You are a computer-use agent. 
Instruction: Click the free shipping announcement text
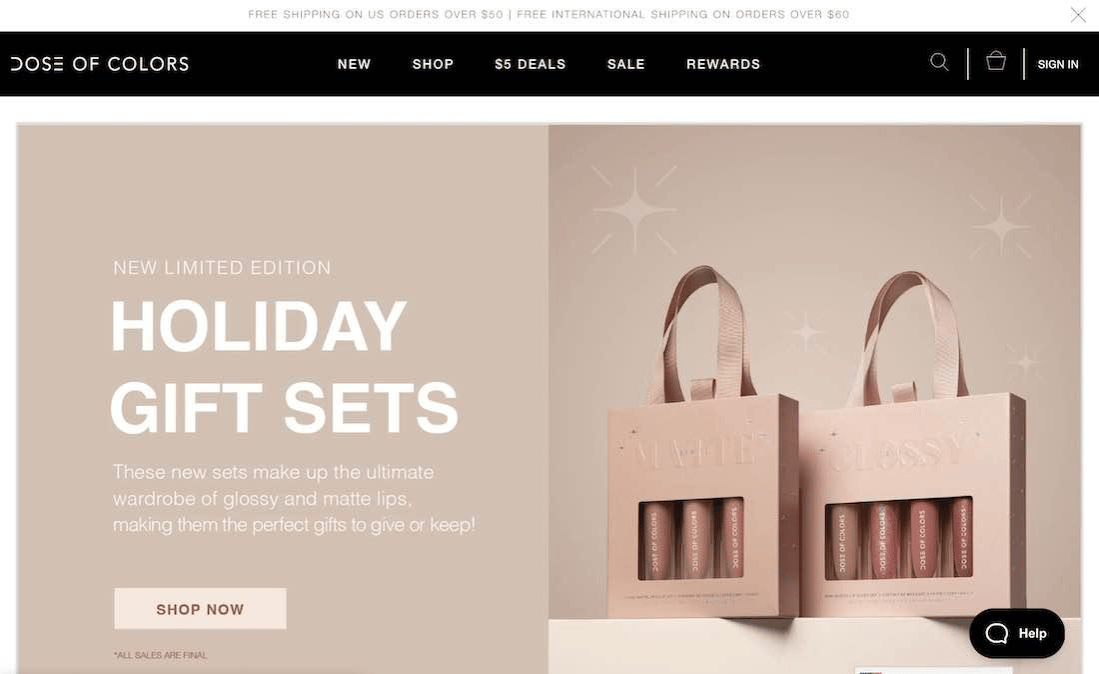549,14
